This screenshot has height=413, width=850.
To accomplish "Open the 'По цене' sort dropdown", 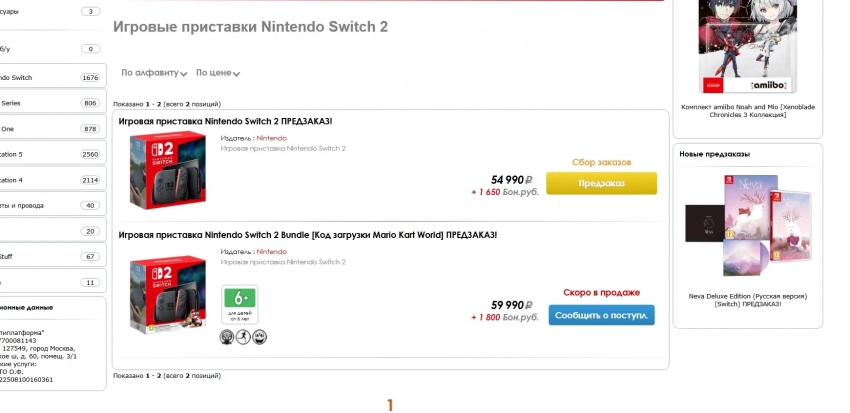I will click(x=217, y=73).
